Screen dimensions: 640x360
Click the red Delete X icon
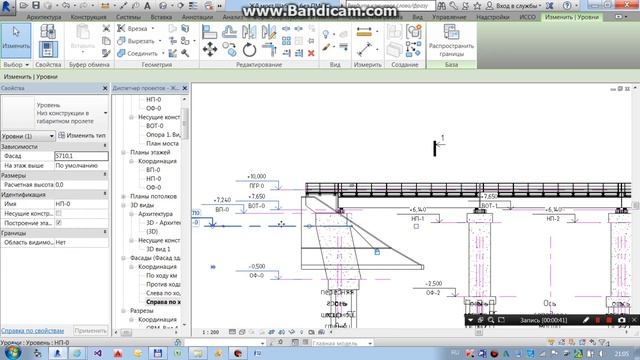coord(311,53)
